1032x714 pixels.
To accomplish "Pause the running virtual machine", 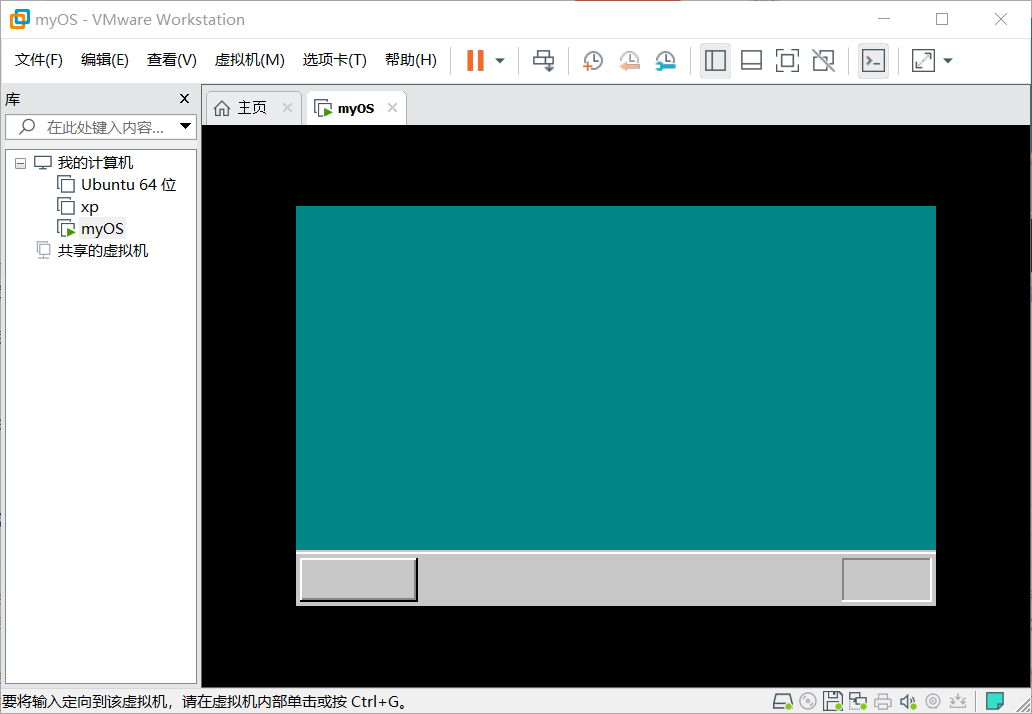I will pos(475,61).
